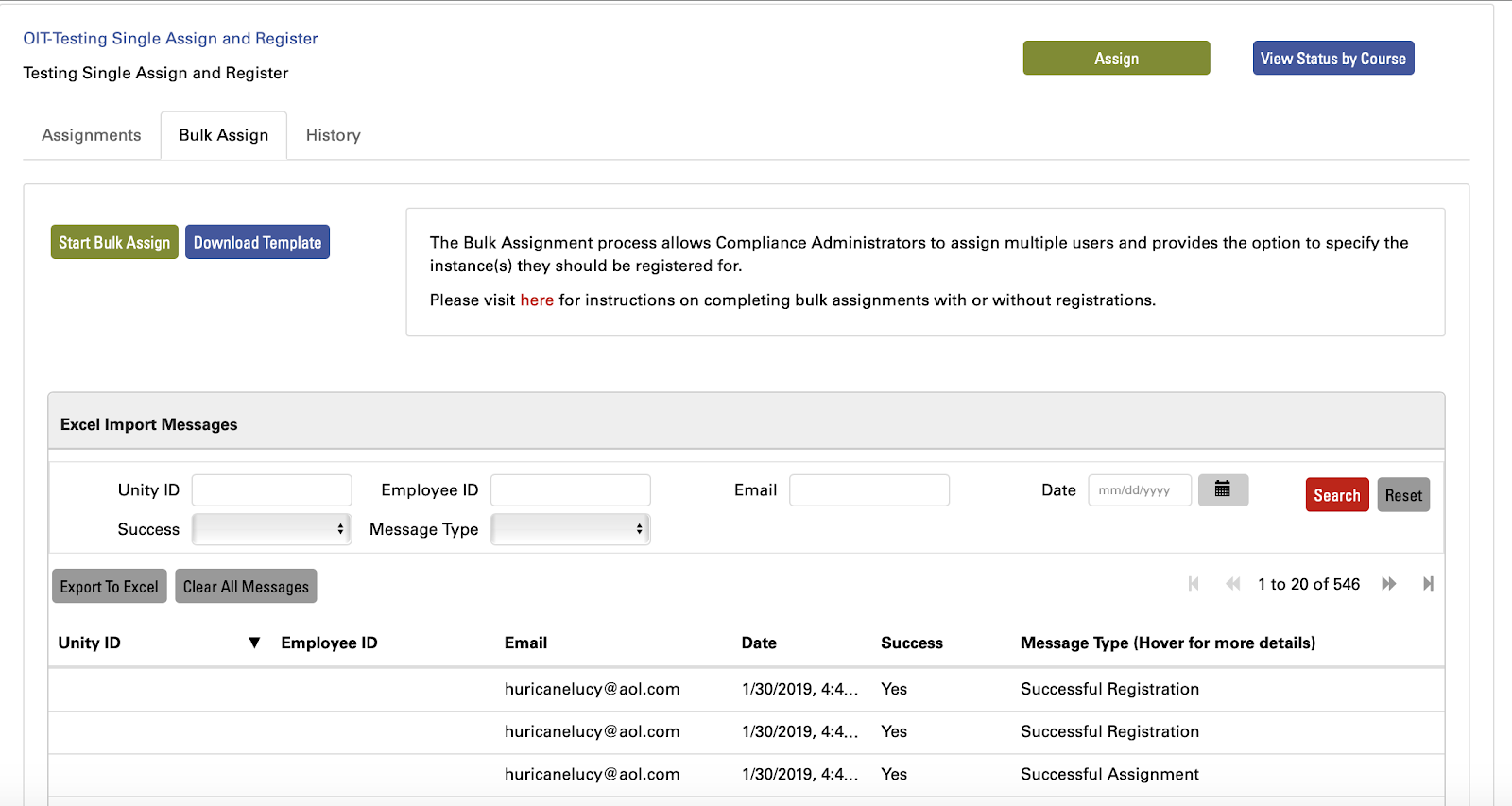Viewport: 1512px width, 806px height.
Task: Click the Excel Import Messages panel heading
Action: tap(149, 424)
